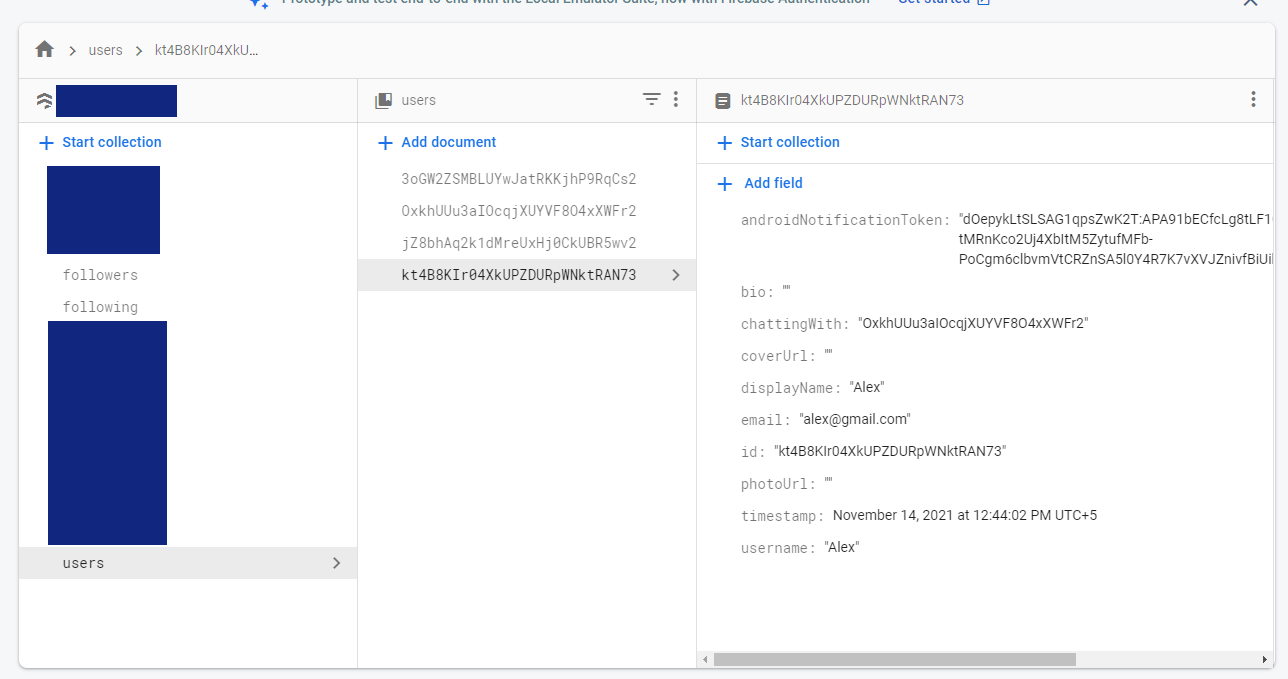Click kt4B8KIr04XkU… in the breadcrumb path
This screenshot has width=1288, height=679.
pyautogui.click(x=207, y=50)
